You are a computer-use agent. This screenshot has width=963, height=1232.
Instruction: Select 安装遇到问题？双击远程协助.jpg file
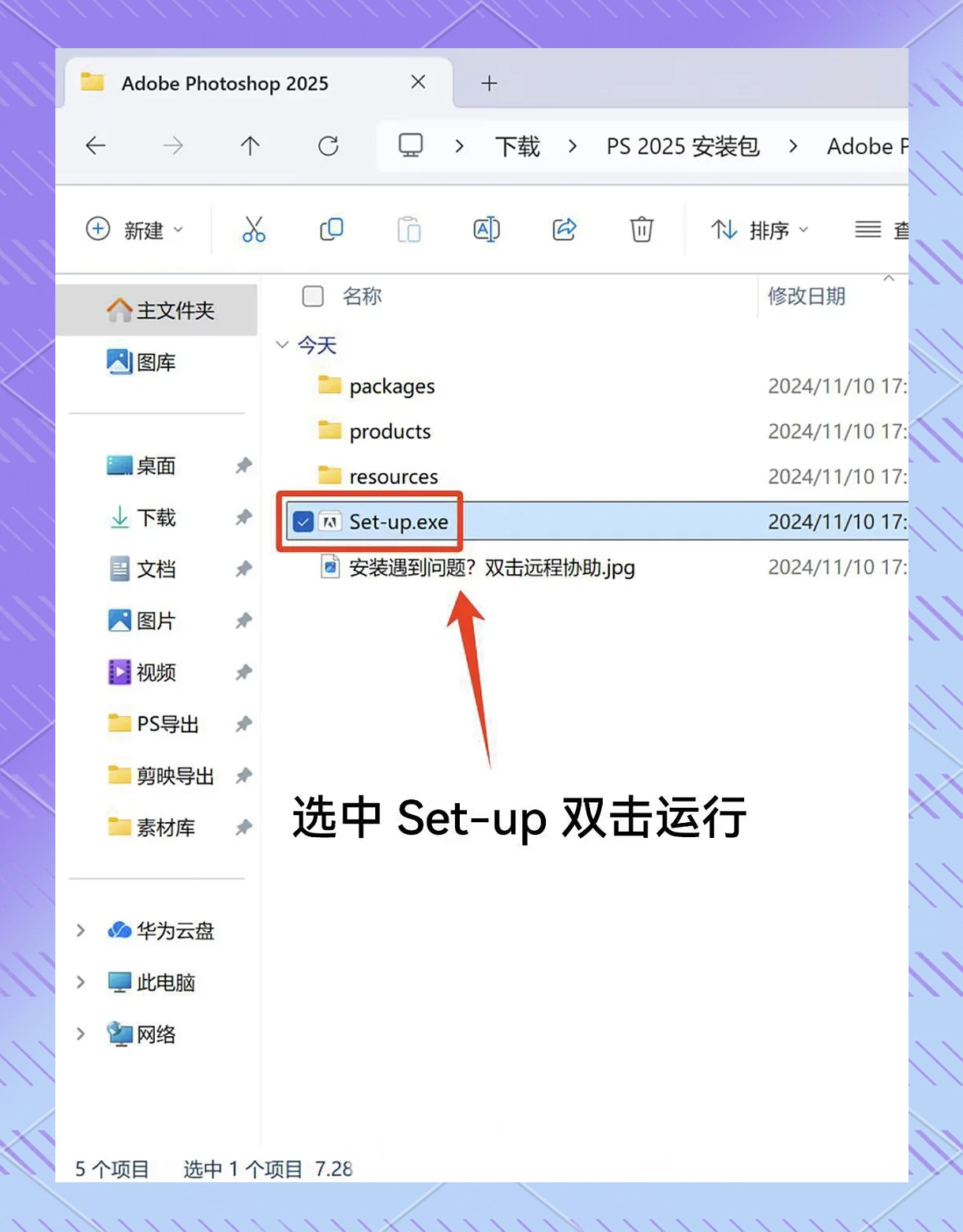point(491,568)
